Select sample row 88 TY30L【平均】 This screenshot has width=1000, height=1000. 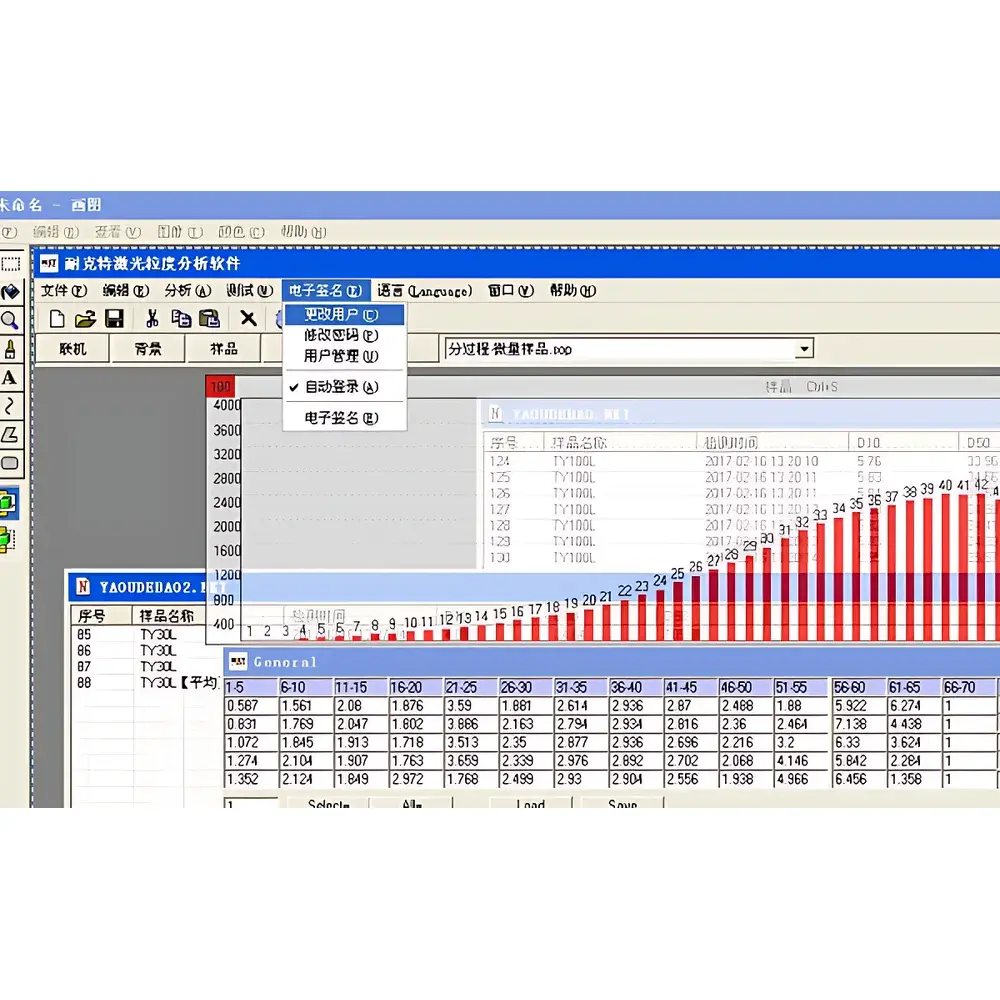coord(155,683)
